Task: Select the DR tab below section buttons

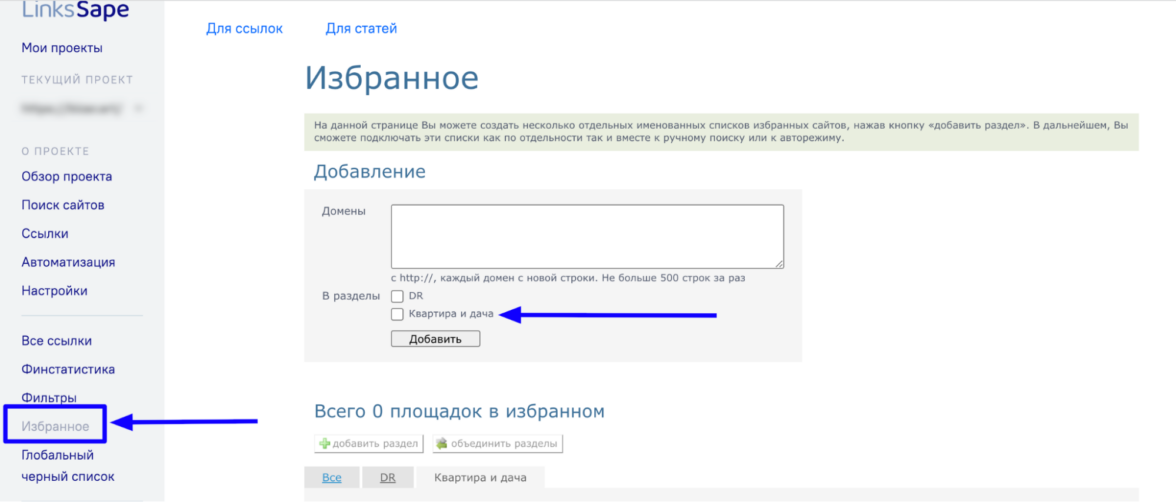Action: 387,478
